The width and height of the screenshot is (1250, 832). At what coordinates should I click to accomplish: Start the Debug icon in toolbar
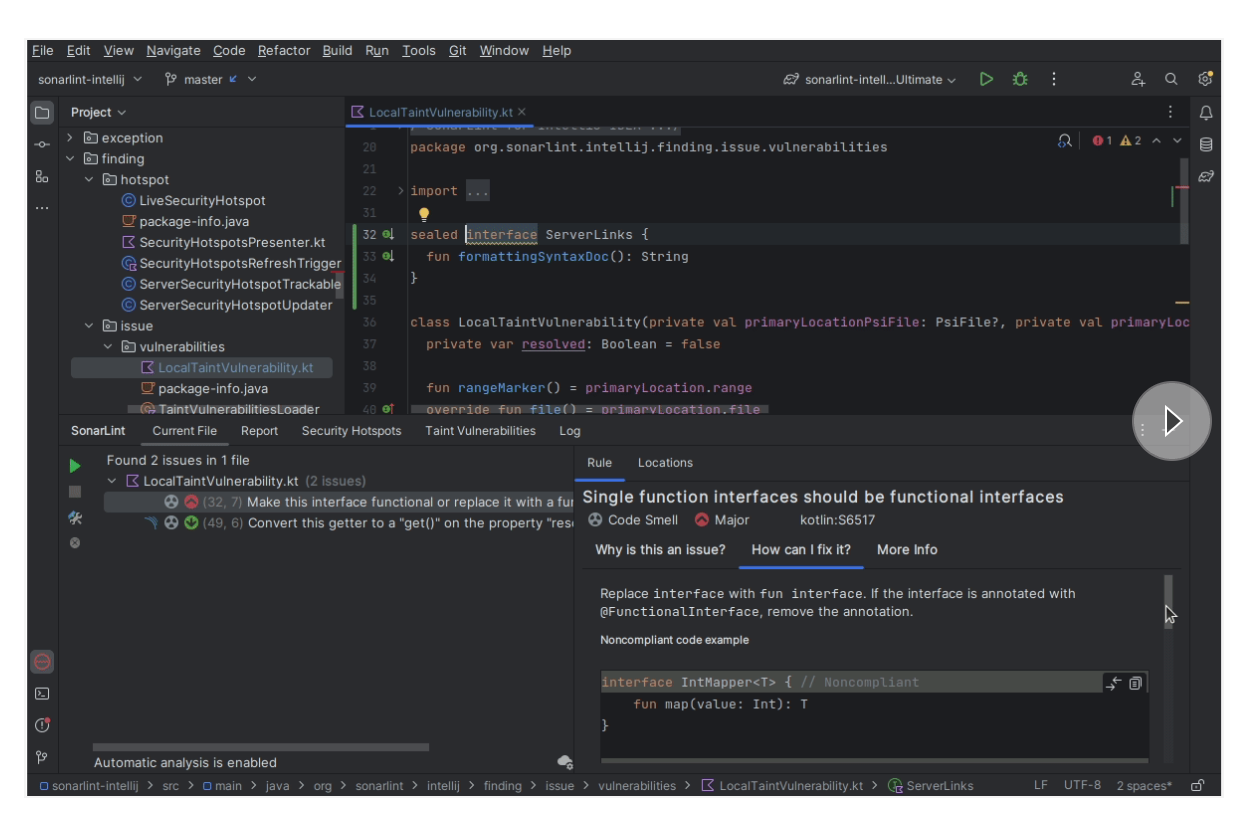tap(1020, 77)
